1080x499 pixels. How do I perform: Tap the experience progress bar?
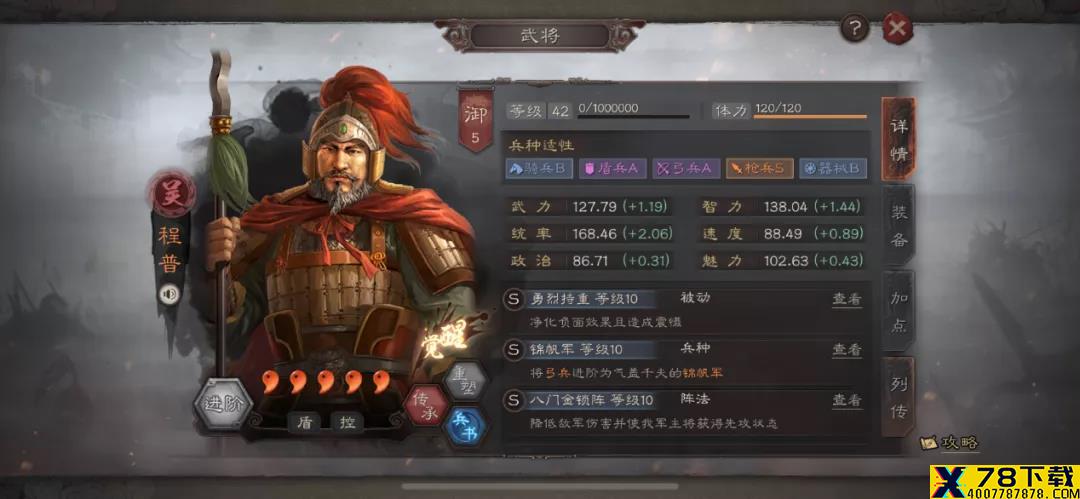(633, 116)
